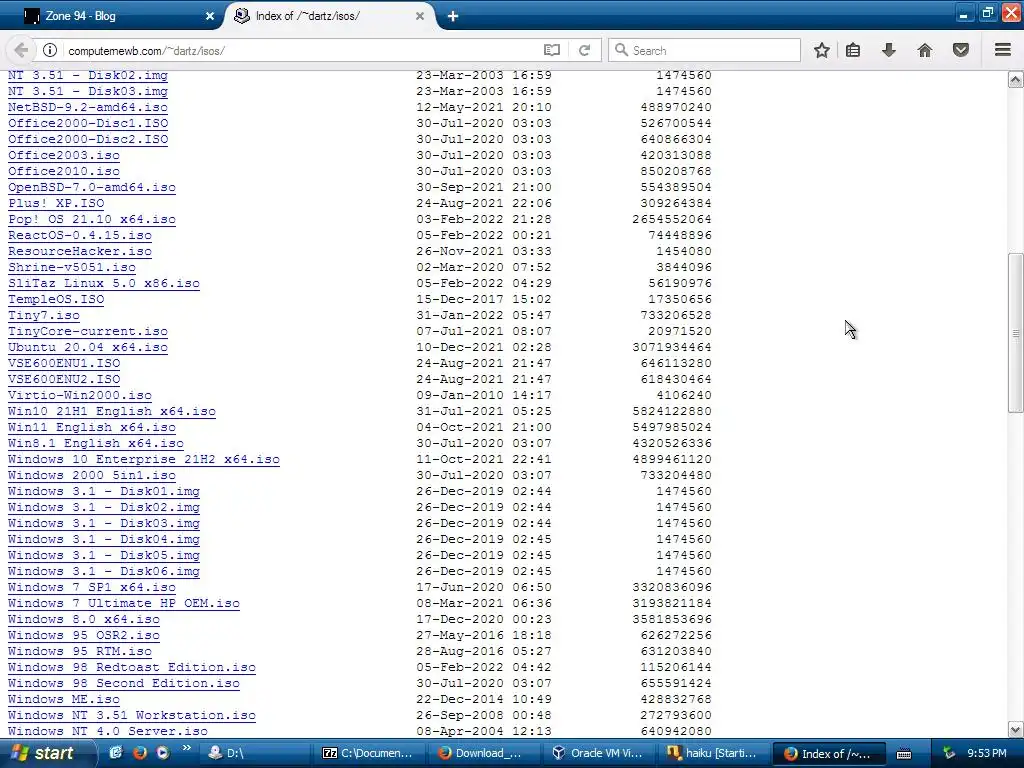This screenshot has height=768, width=1024.
Task: Open Windows 3.1 - Disk04.img link
Action: click(104, 539)
